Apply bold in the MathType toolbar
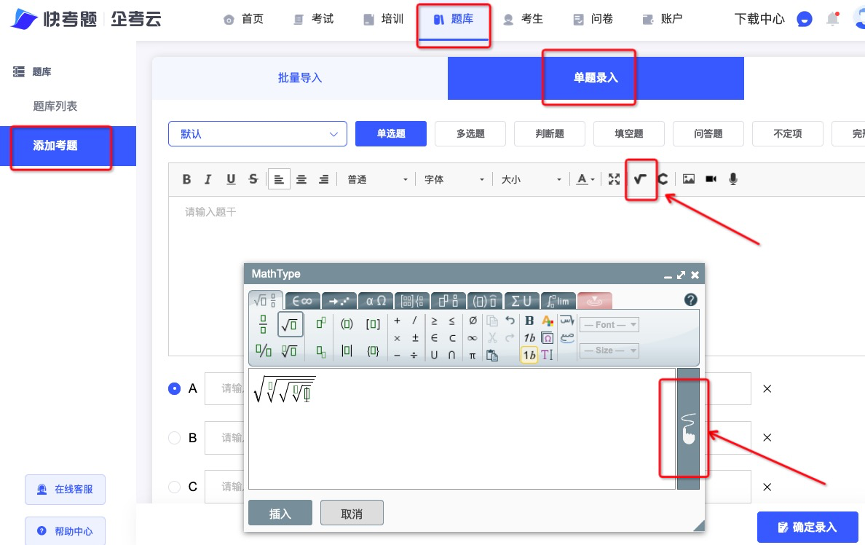Screen dimensions: 866x545 click(529, 320)
